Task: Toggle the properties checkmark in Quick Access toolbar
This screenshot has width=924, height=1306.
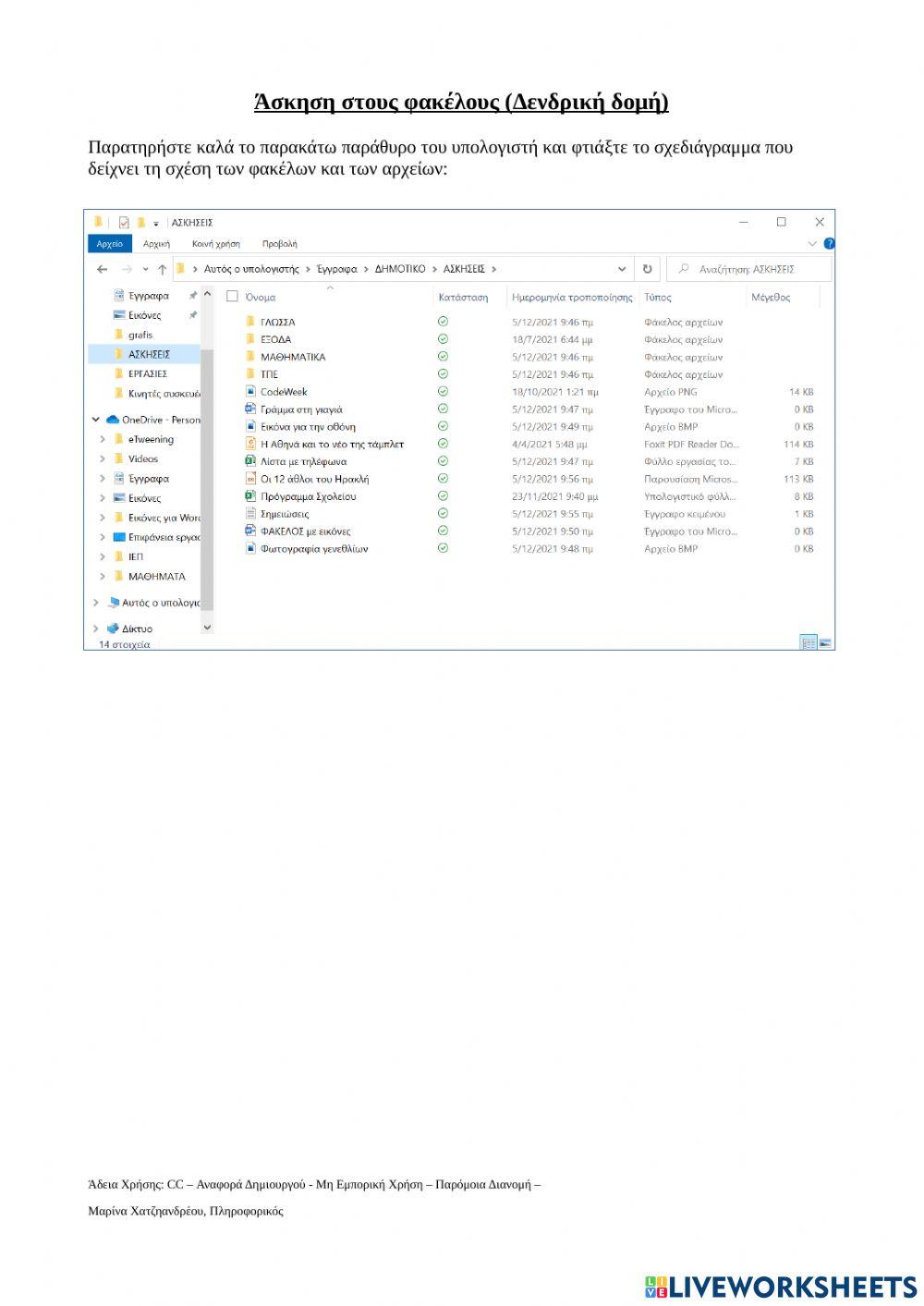Action: pyautogui.click(x=124, y=223)
